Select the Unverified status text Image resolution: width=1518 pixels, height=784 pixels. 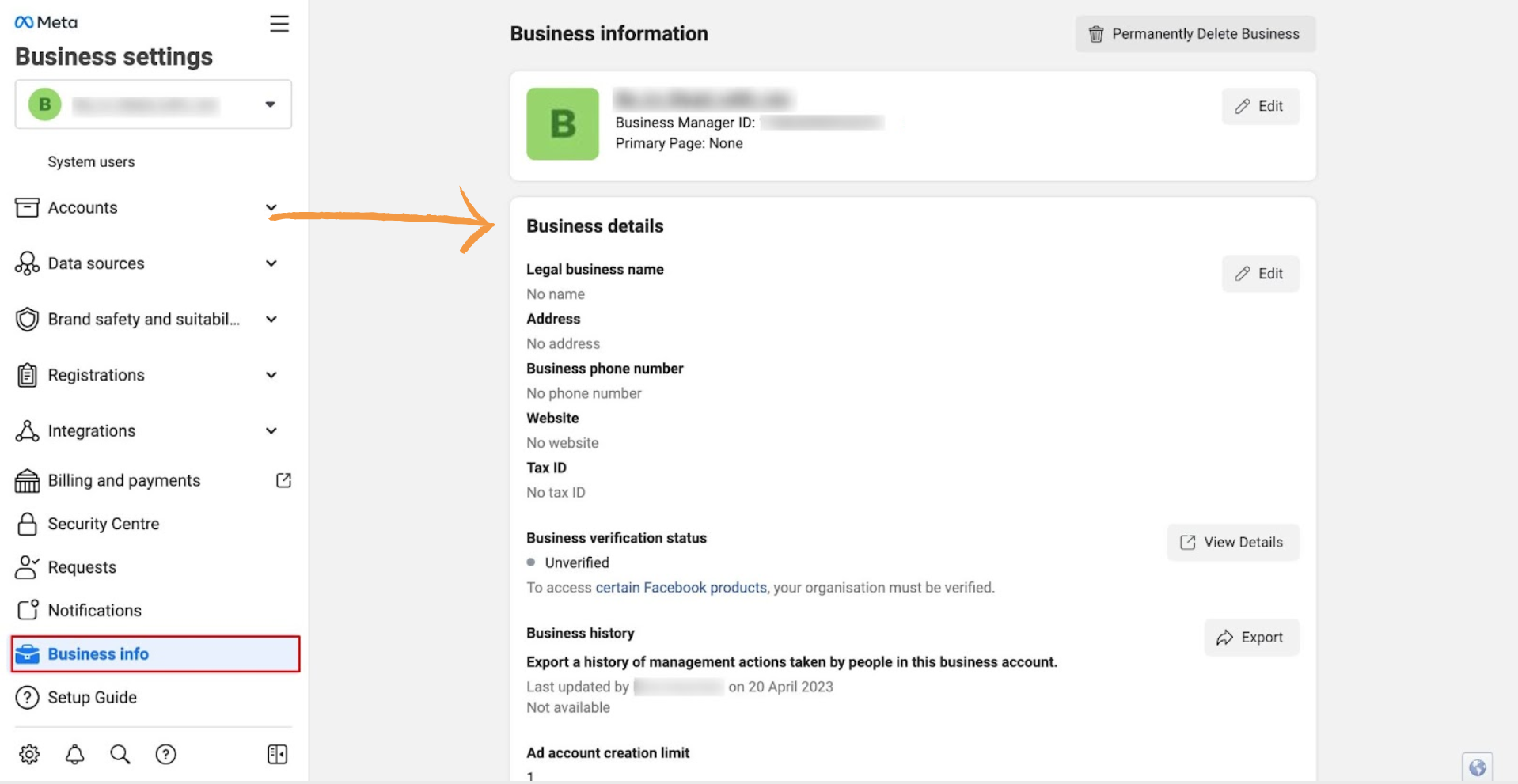[x=577, y=562]
